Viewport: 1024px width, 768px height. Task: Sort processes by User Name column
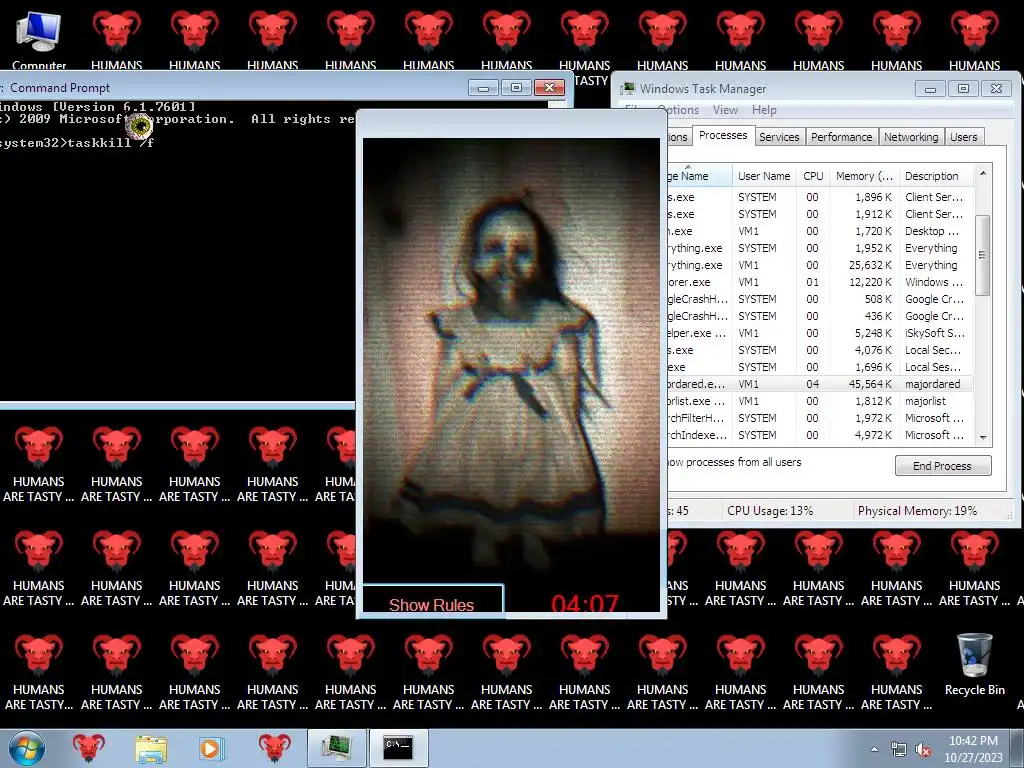point(764,176)
